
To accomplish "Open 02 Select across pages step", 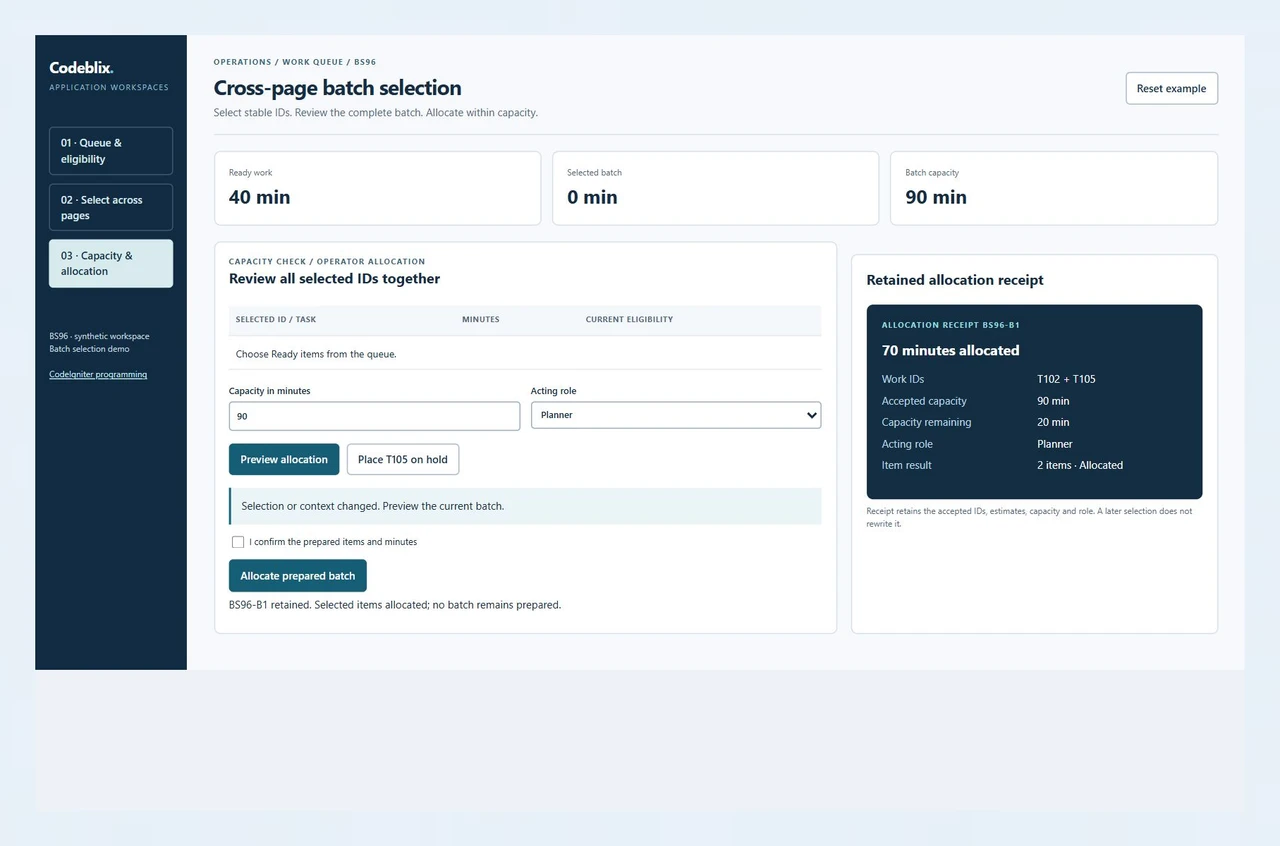I will coord(111,207).
